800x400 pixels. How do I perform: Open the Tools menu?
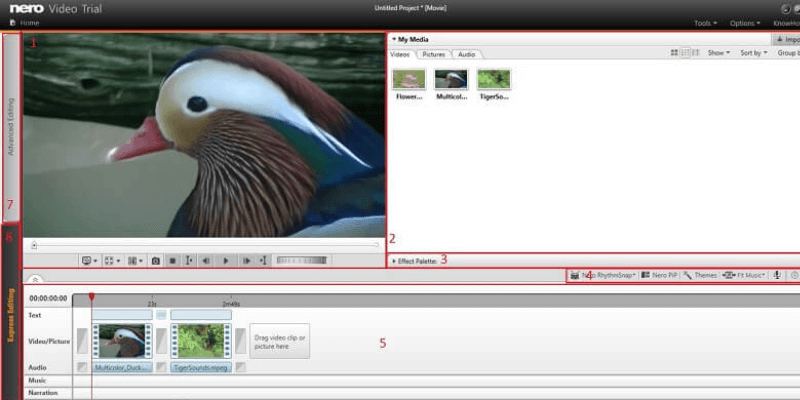coord(705,23)
